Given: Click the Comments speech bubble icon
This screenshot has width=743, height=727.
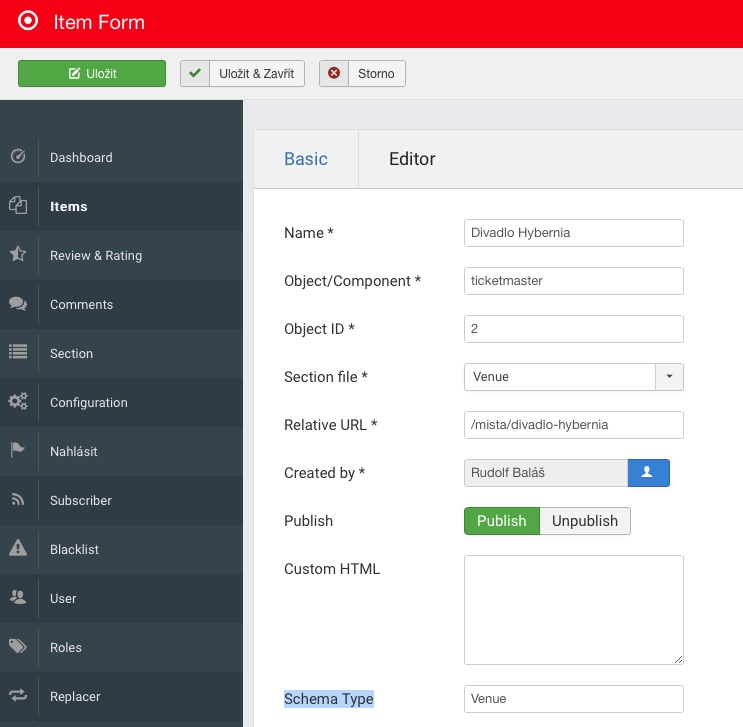Looking at the screenshot, I should [x=17, y=304].
